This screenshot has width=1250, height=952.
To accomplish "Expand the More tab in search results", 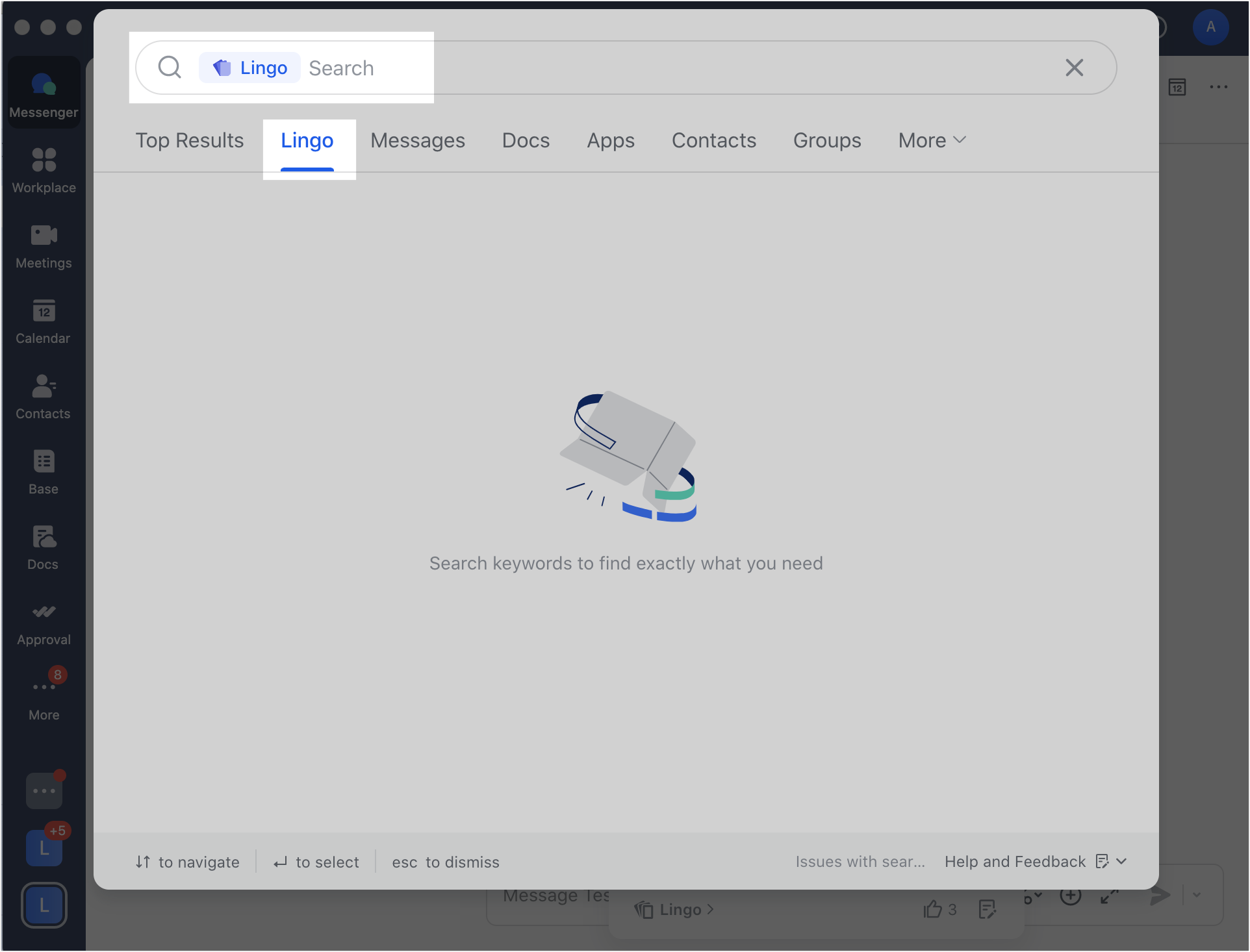I will (x=932, y=140).
